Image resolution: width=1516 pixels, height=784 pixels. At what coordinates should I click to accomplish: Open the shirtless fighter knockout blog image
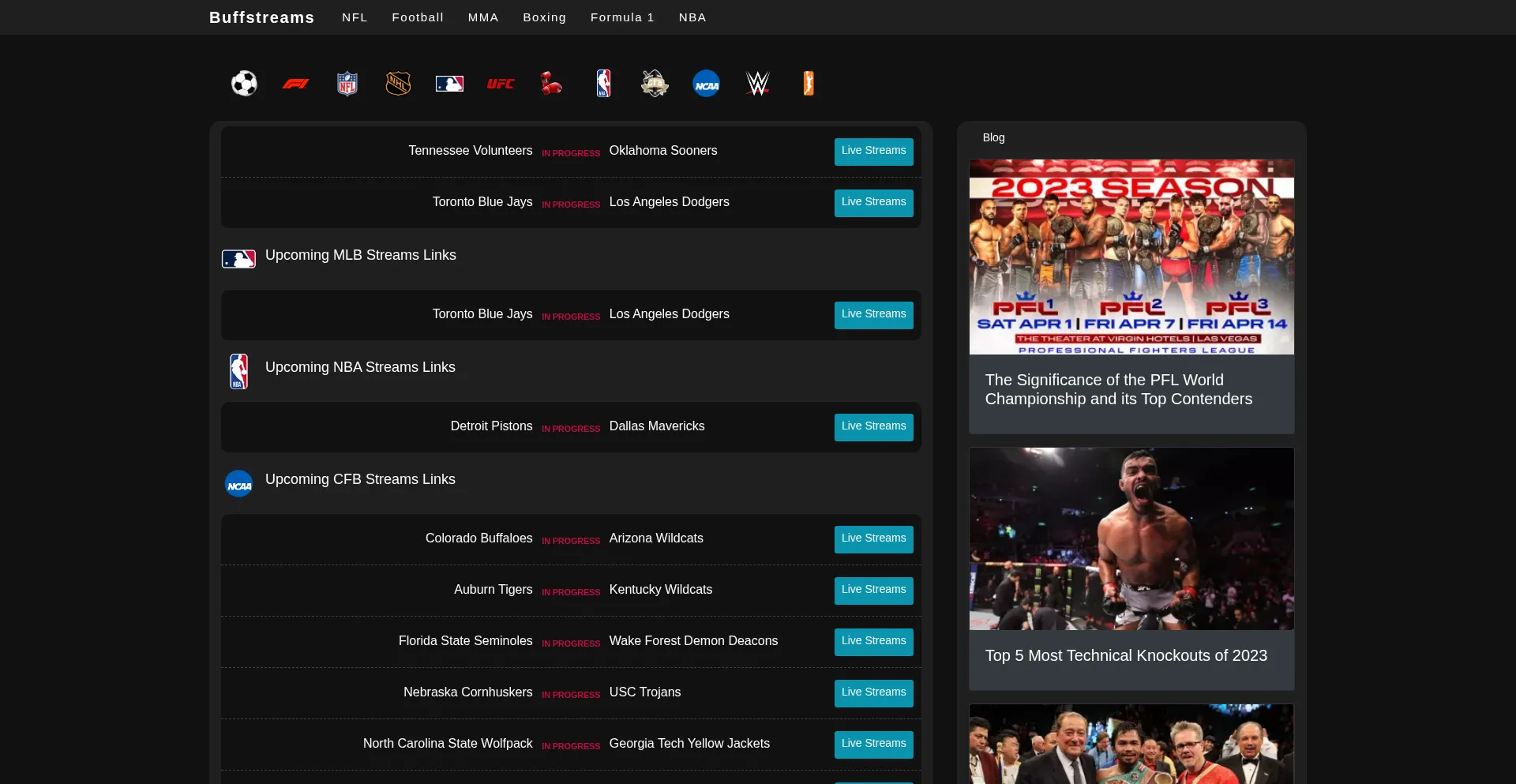(x=1131, y=538)
